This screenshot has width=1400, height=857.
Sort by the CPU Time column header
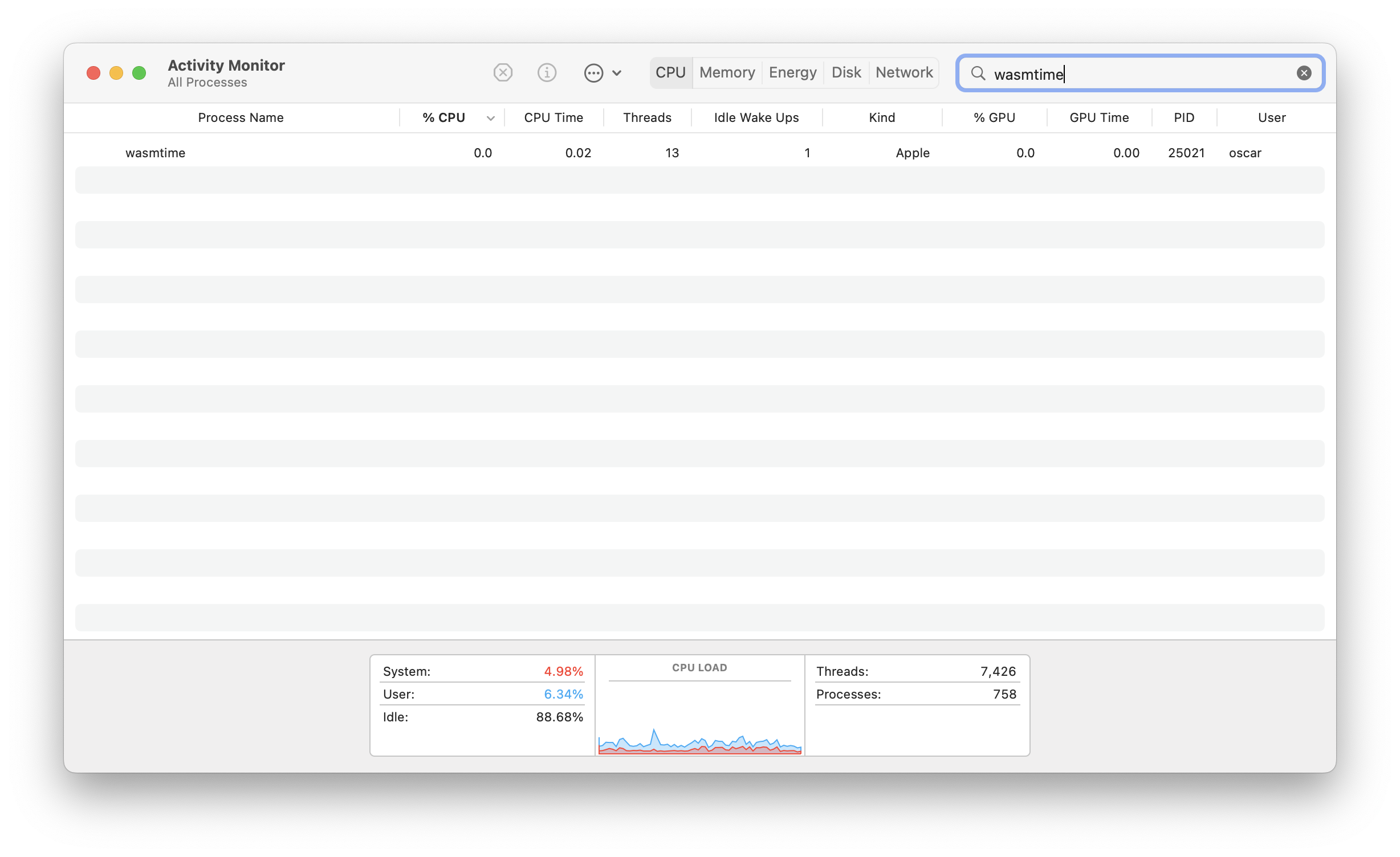coord(553,118)
